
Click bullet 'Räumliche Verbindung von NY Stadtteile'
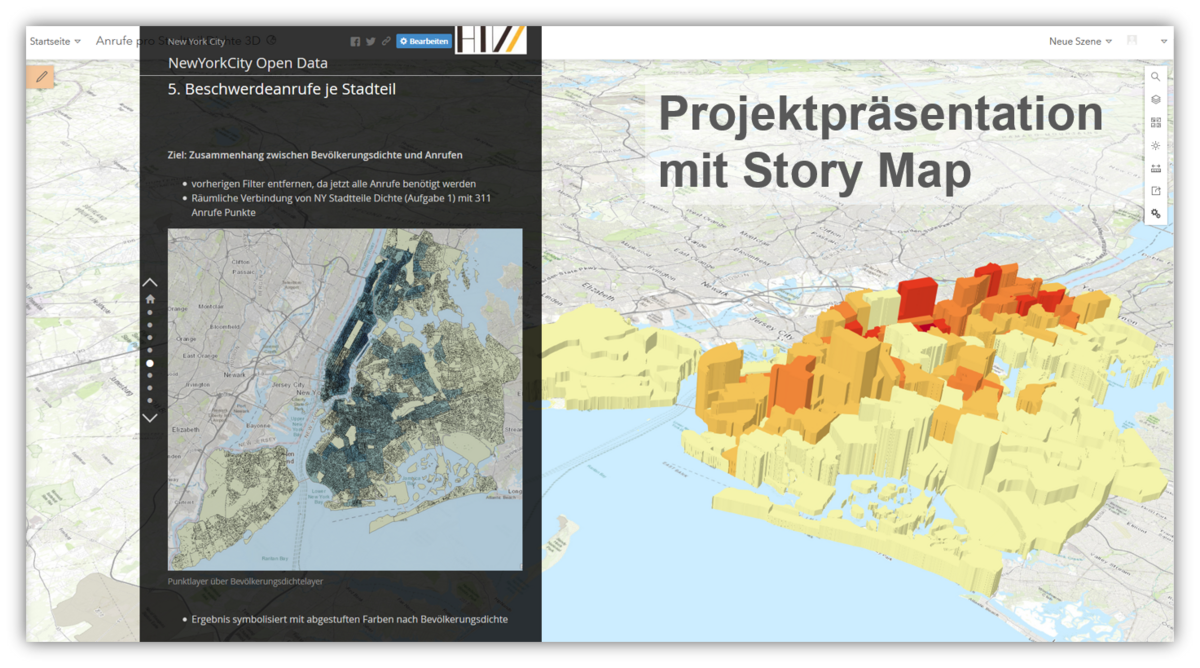coord(341,205)
